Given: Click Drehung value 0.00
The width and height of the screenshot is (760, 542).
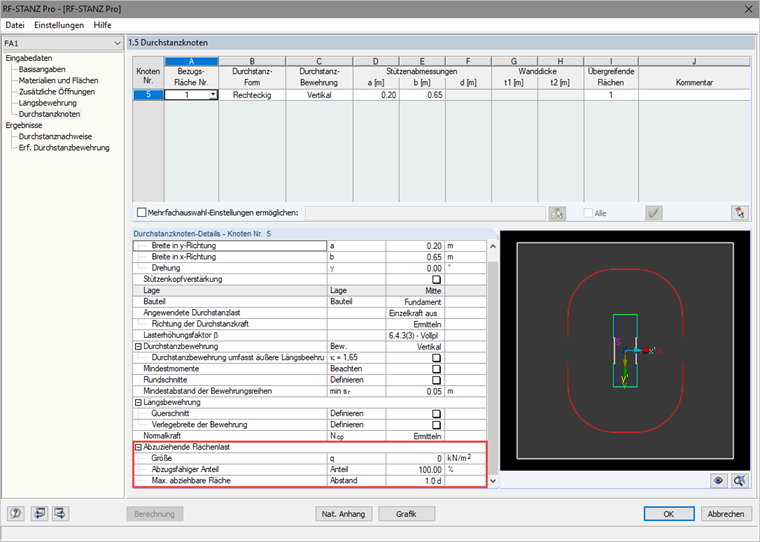Looking at the screenshot, I should pyautogui.click(x=415, y=268).
